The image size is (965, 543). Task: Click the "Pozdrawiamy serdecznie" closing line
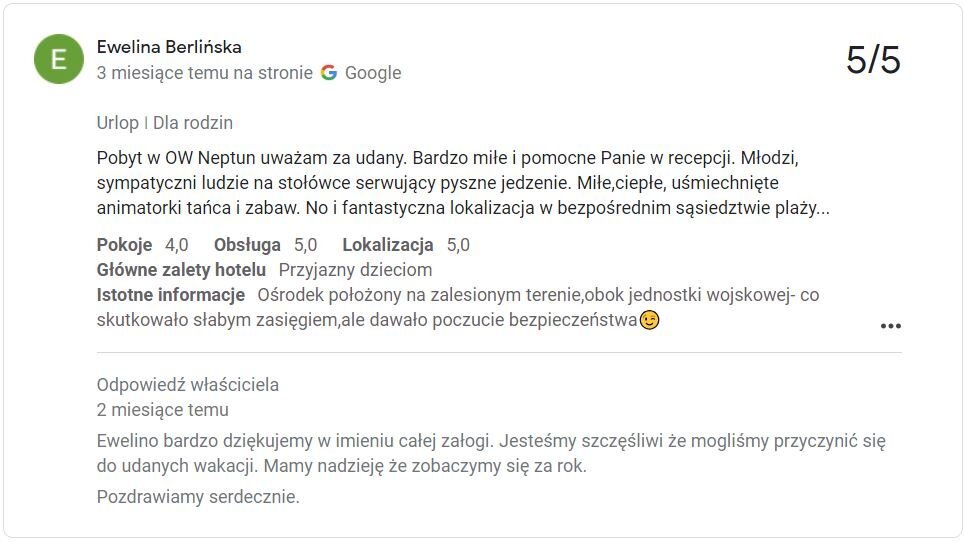(x=198, y=497)
